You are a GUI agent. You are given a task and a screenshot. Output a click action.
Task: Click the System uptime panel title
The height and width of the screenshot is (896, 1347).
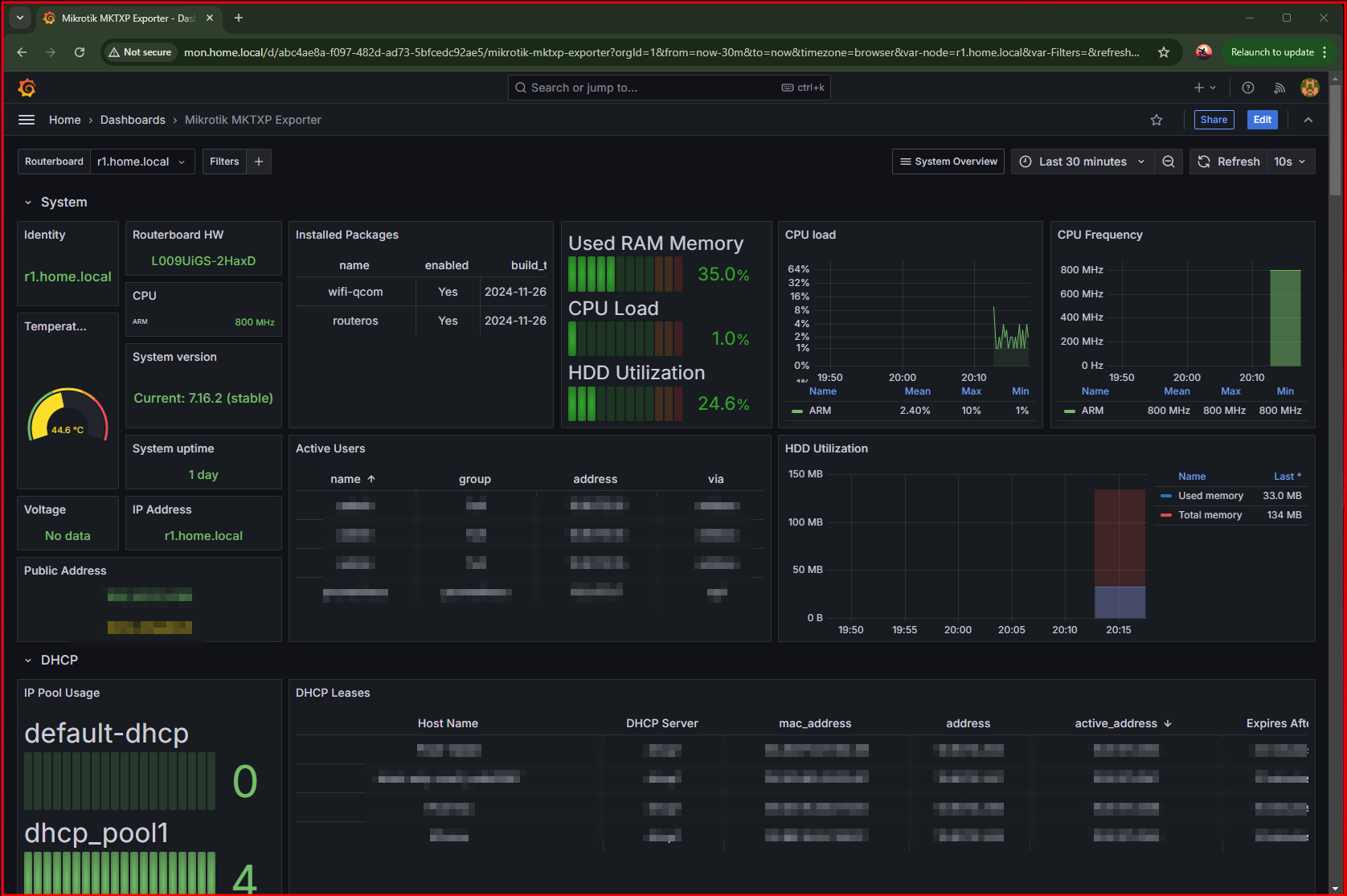(x=173, y=448)
